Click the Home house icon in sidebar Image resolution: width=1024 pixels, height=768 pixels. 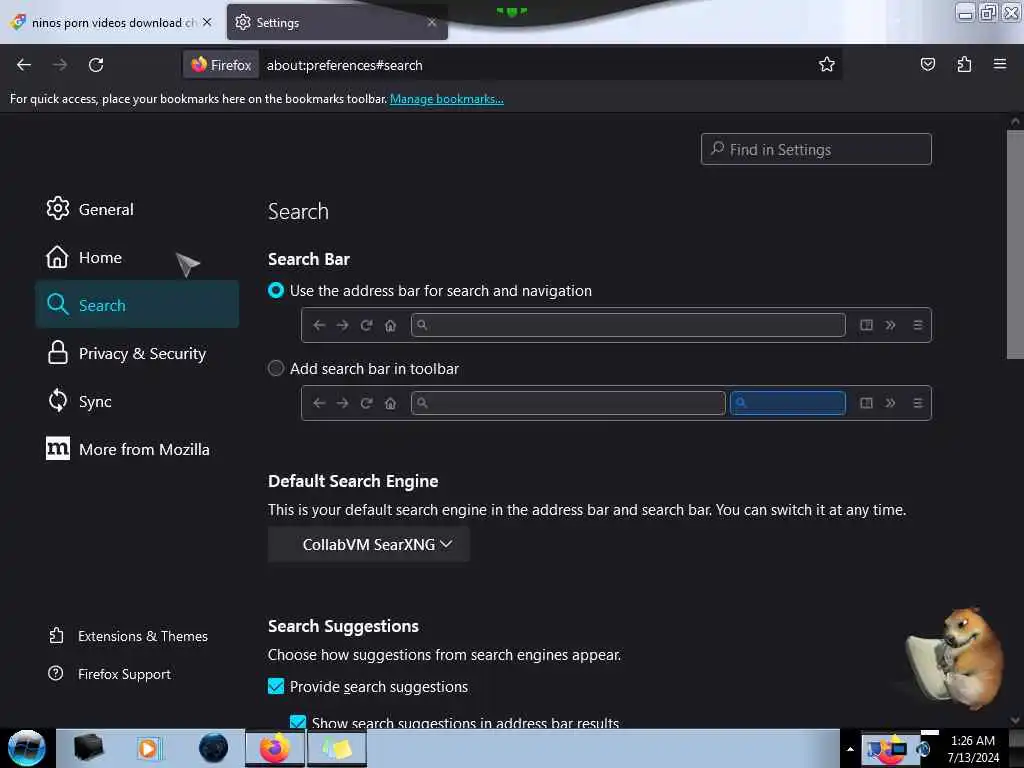[x=57, y=257]
